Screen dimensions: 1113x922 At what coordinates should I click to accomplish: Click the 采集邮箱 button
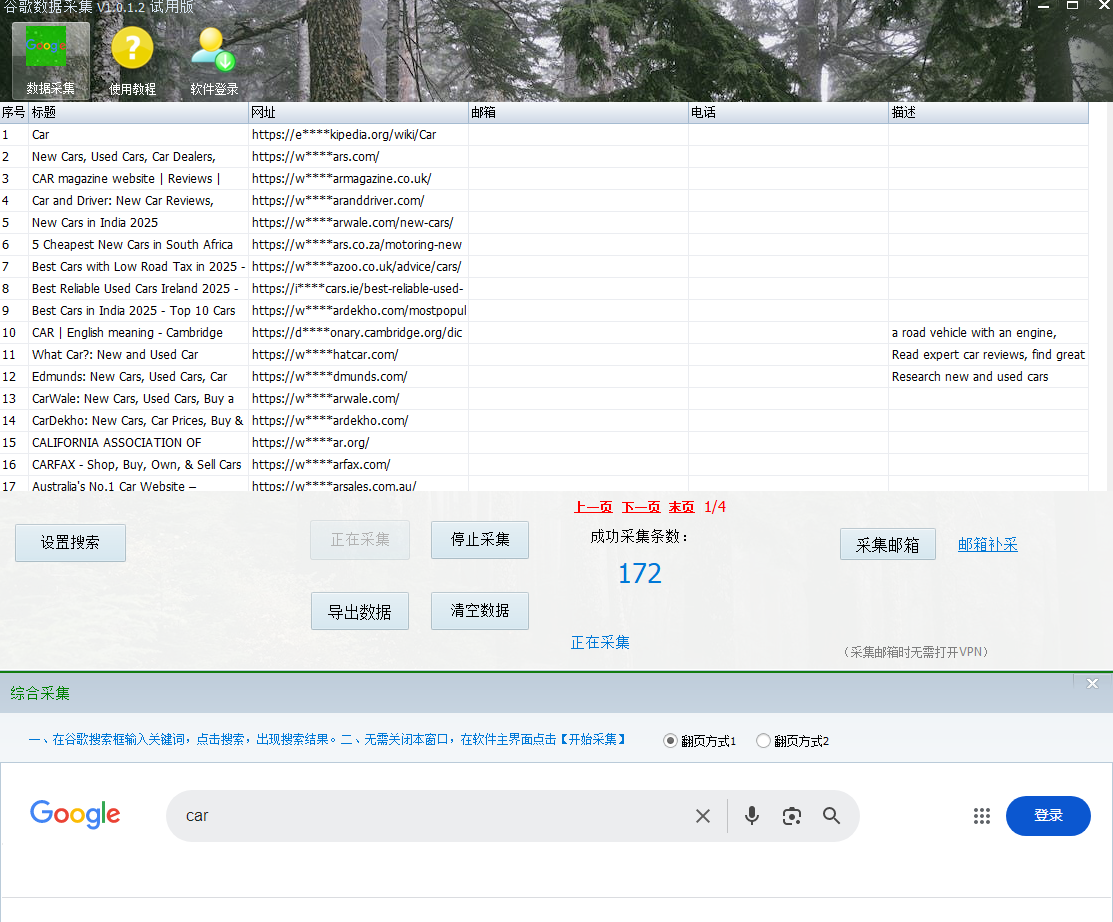[x=887, y=544]
